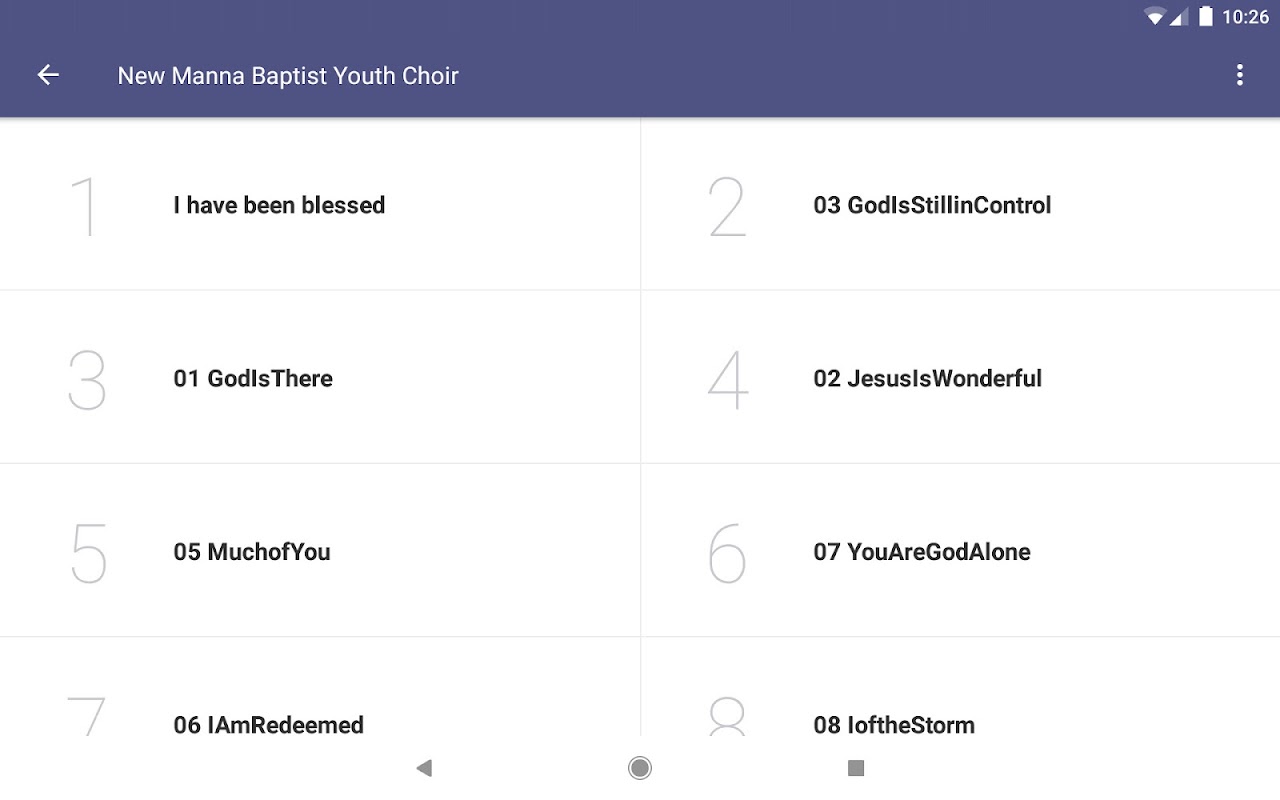Tap the album title "New Manna Baptist Youth Choir"
1280x800 pixels.
(288, 75)
